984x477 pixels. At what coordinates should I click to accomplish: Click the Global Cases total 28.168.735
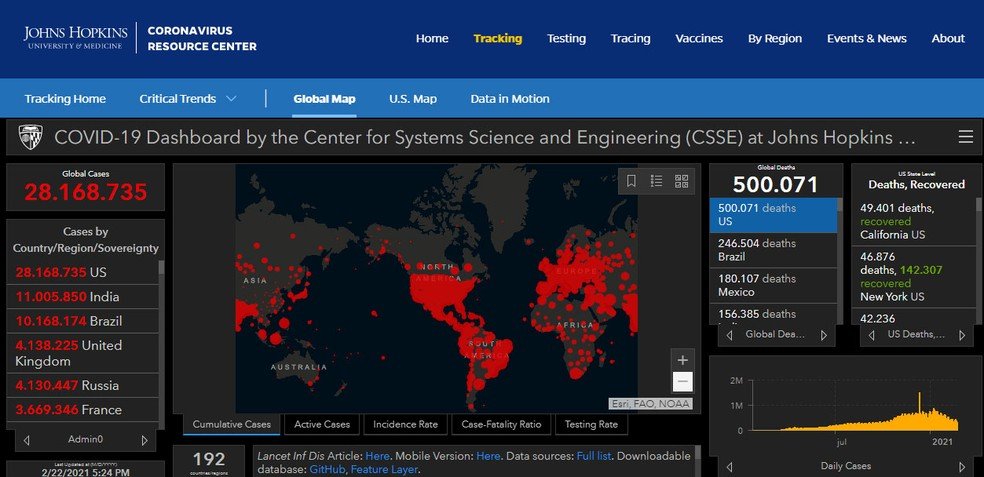pyautogui.click(x=85, y=193)
